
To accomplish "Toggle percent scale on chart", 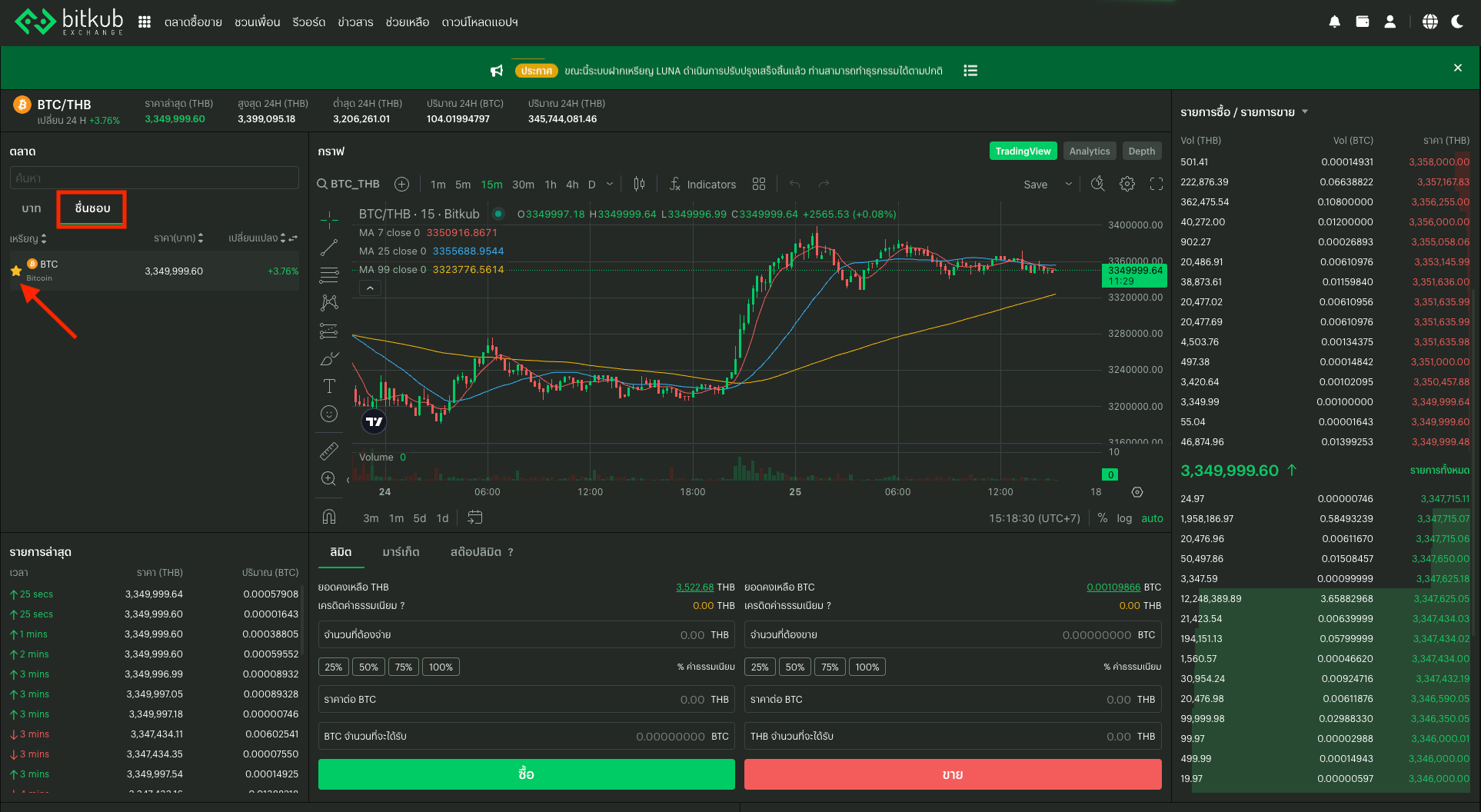I will pos(1103,518).
